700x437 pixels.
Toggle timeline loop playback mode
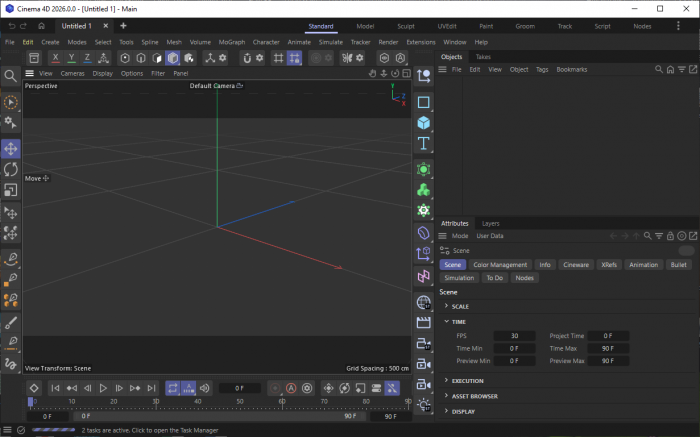173,388
